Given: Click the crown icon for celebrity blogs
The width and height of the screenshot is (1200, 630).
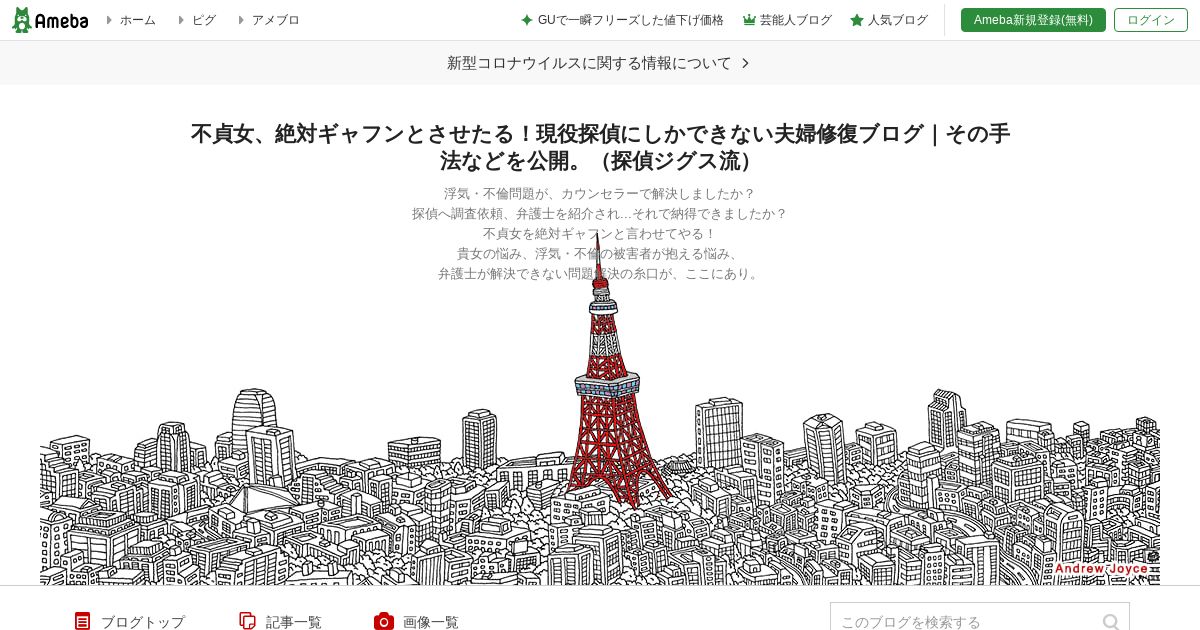Looking at the screenshot, I should (x=749, y=20).
